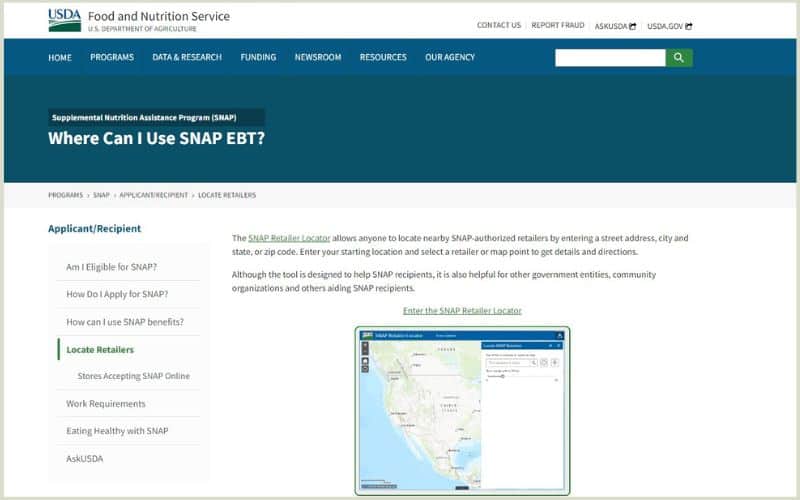Open the FUNDING menu
Viewport: 800px width, 500px height.
click(258, 57)
